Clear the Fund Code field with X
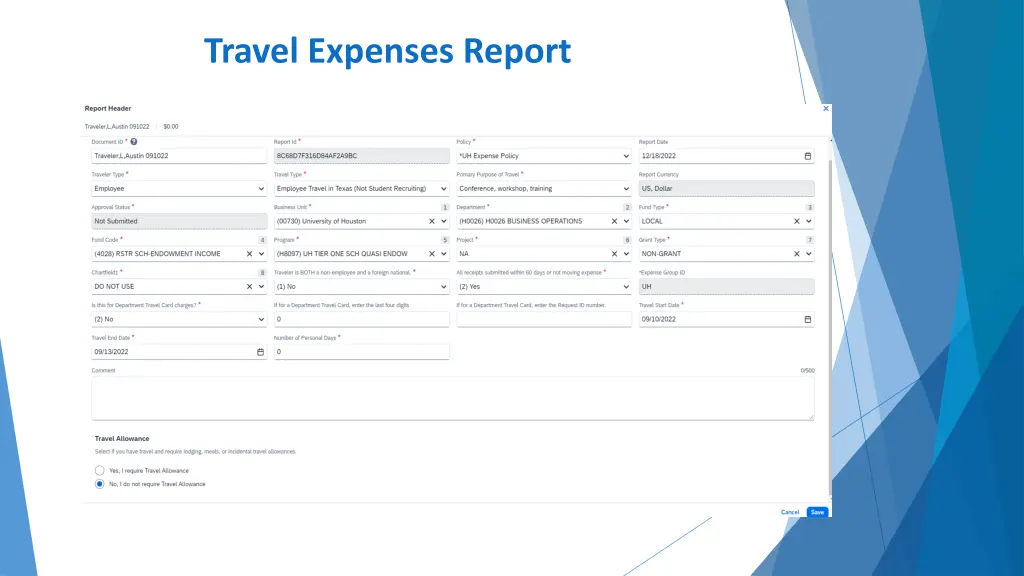Image resolution: width=1024 pixels, height=576 pixels. (249, 254)
